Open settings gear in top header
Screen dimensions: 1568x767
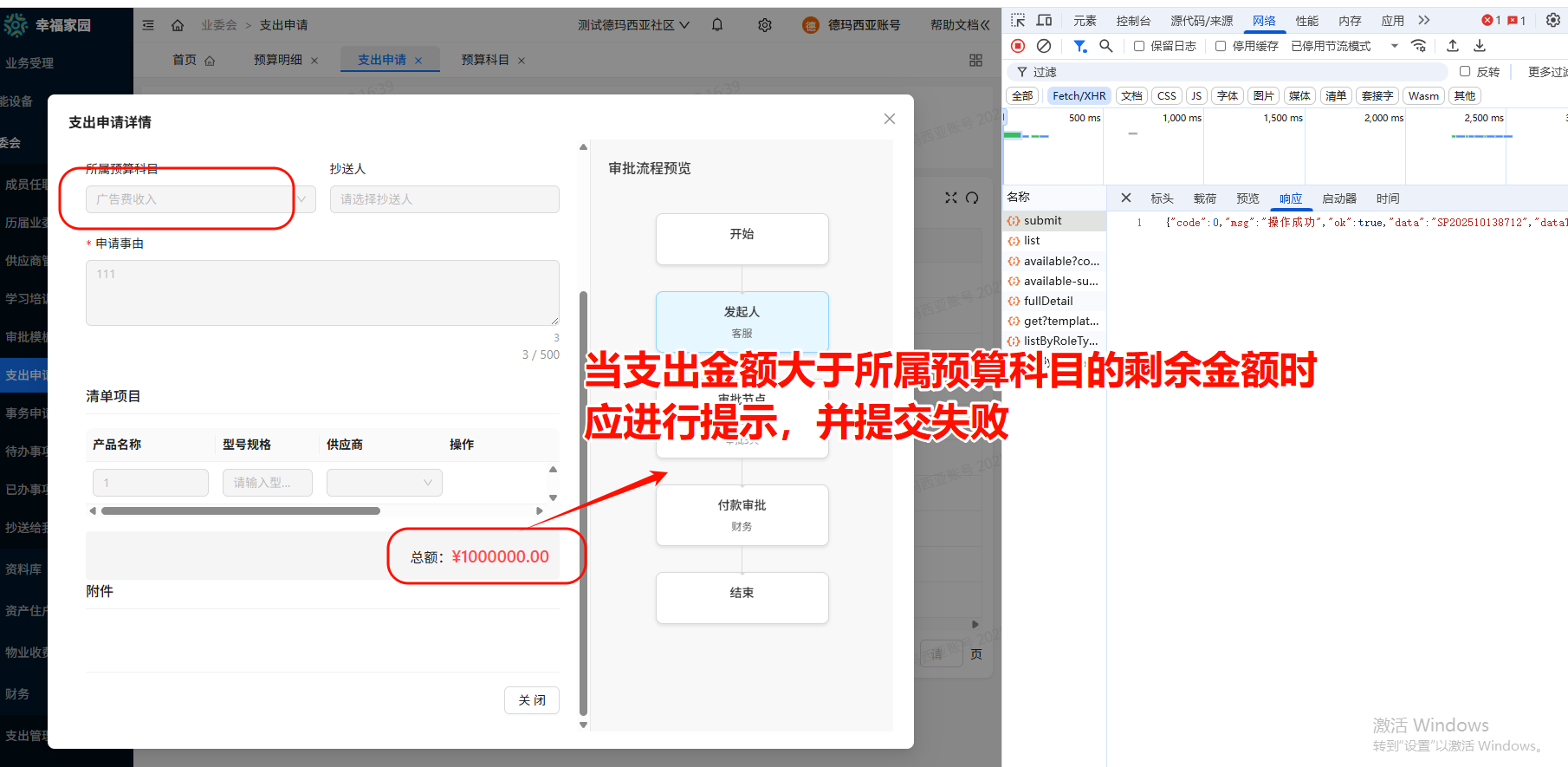[765, 25]
